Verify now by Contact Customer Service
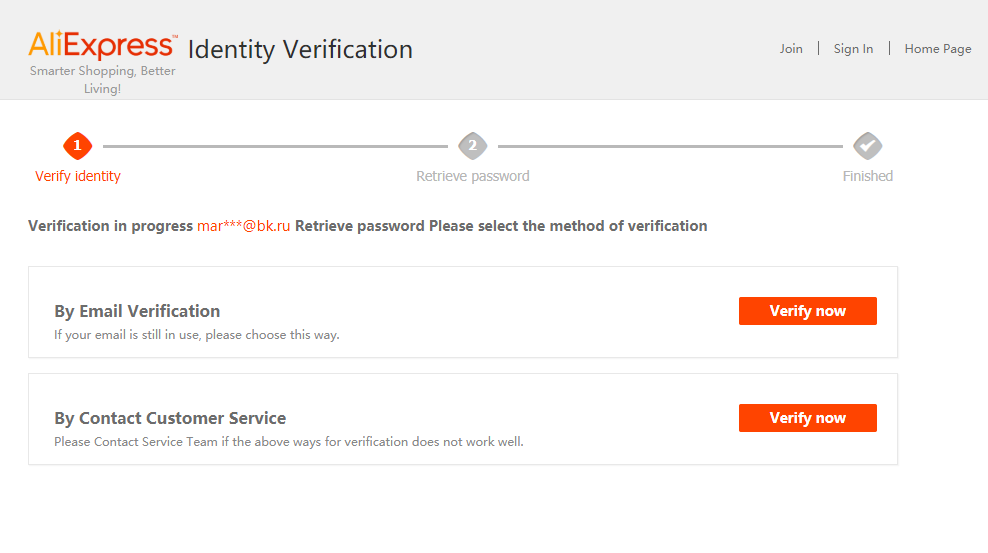Image resolution: width=988 pixels, height=553 pixels. click(808, 418)
